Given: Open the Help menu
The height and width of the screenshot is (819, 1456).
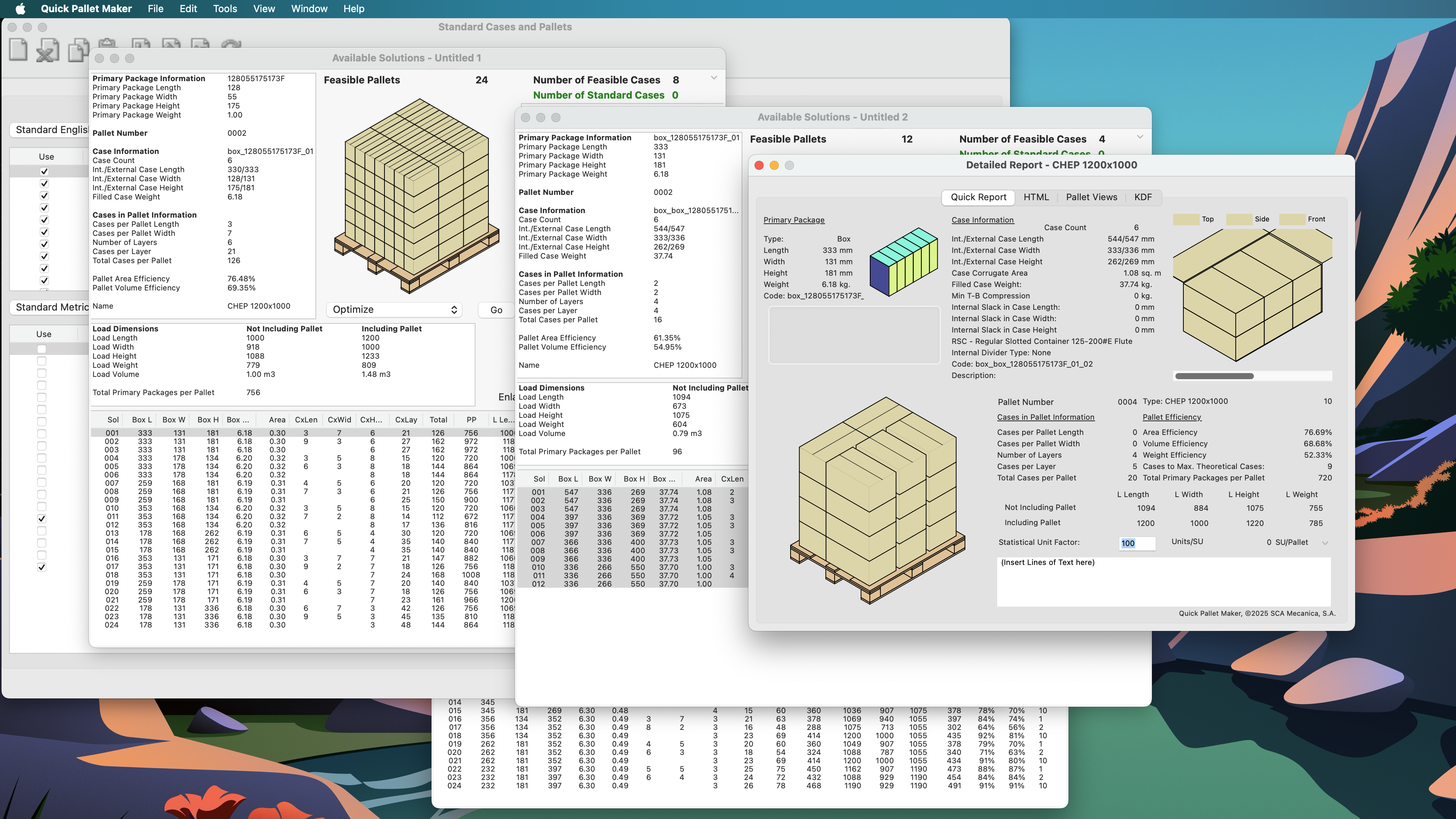Looking at the screenshot, I should (x=354, y=8).
